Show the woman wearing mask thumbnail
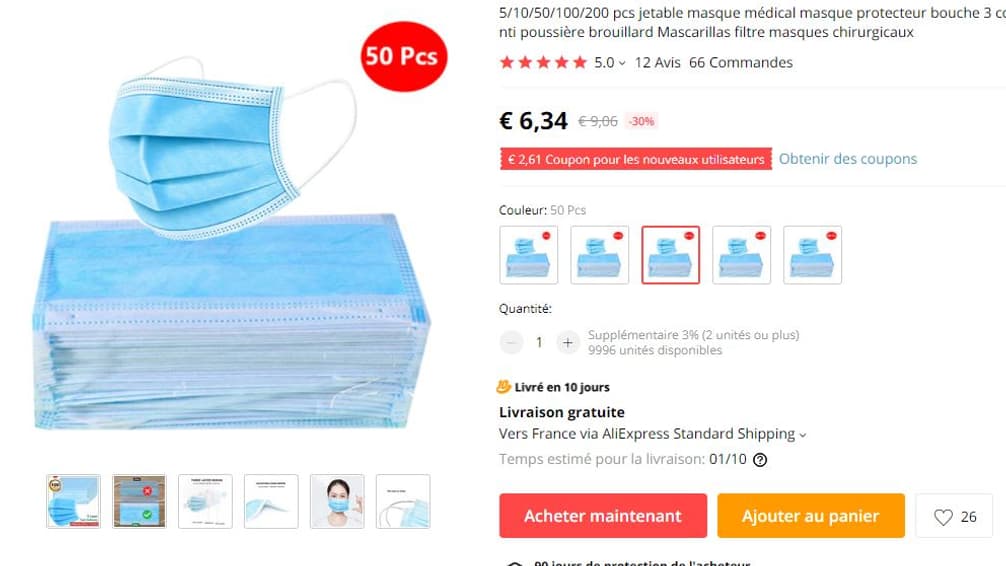Image resolution: width=1006 pixels, height=566 pixels. click(x=337, y=501)
